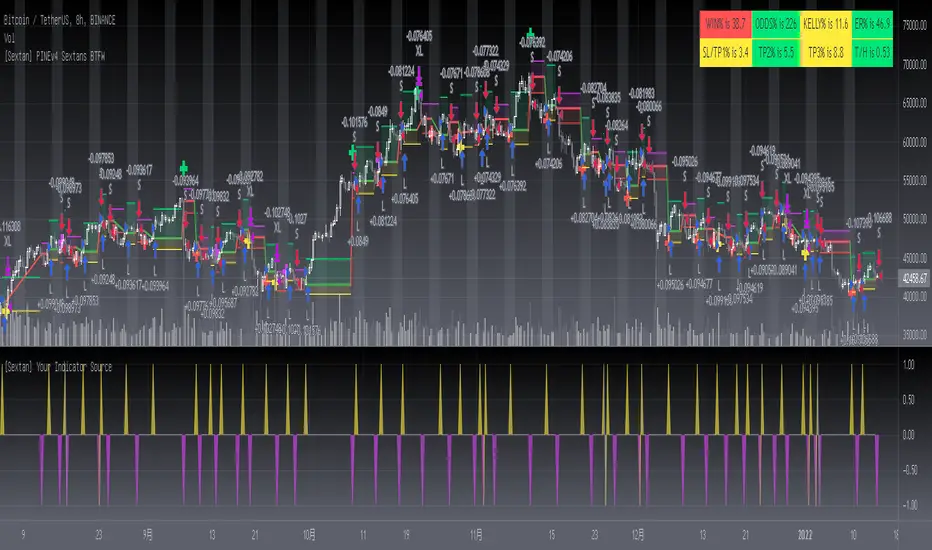This screenshot has width=932, height=550.
Task: Click the 11月 date on time axis
Action: [476, 535]
